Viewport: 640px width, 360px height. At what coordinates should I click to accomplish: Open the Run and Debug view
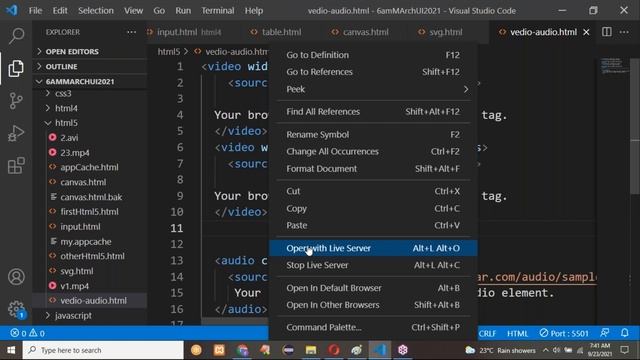click(x=16, y=133)
